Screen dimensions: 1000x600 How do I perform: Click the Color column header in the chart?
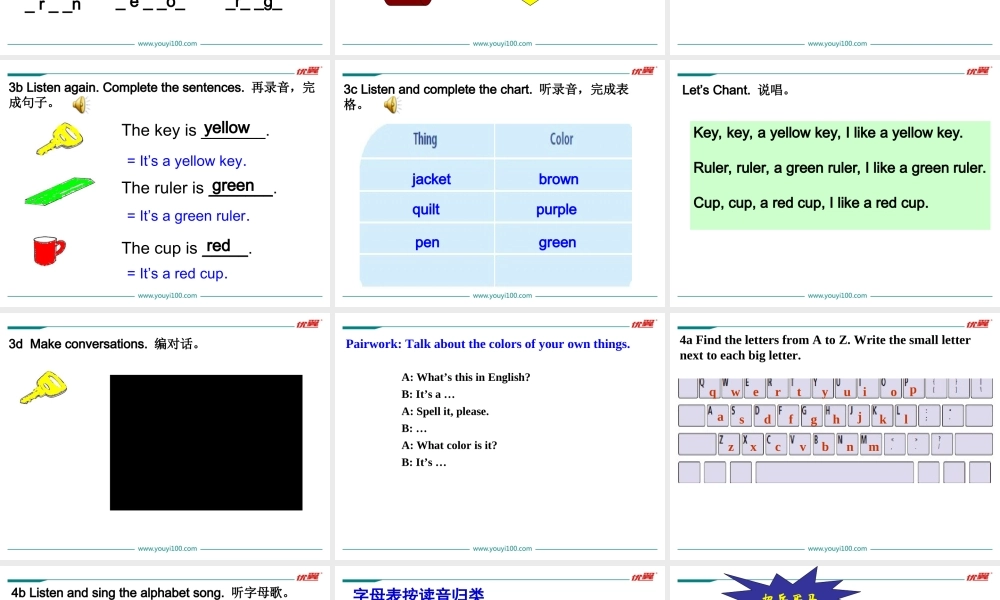pyautogui.click(x=562, y=140)
